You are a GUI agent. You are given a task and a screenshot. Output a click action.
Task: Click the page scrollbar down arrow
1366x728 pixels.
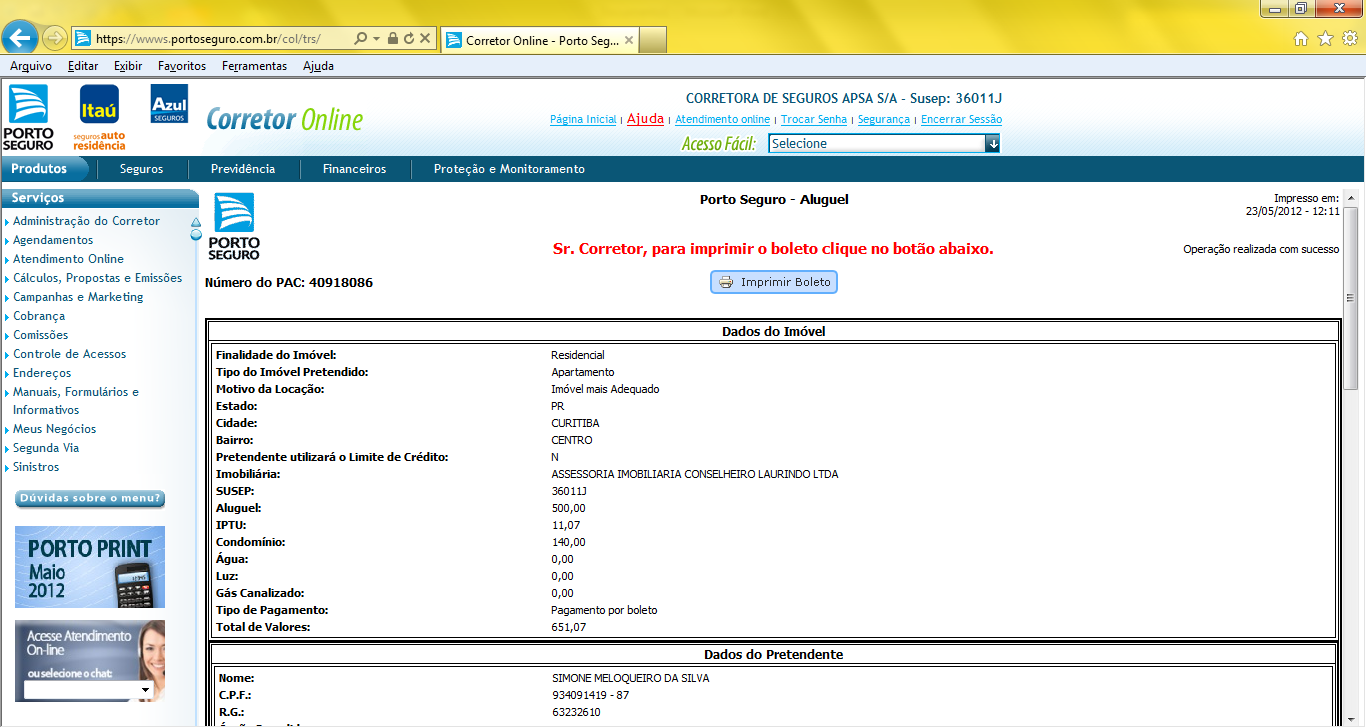click(1350, 718)
